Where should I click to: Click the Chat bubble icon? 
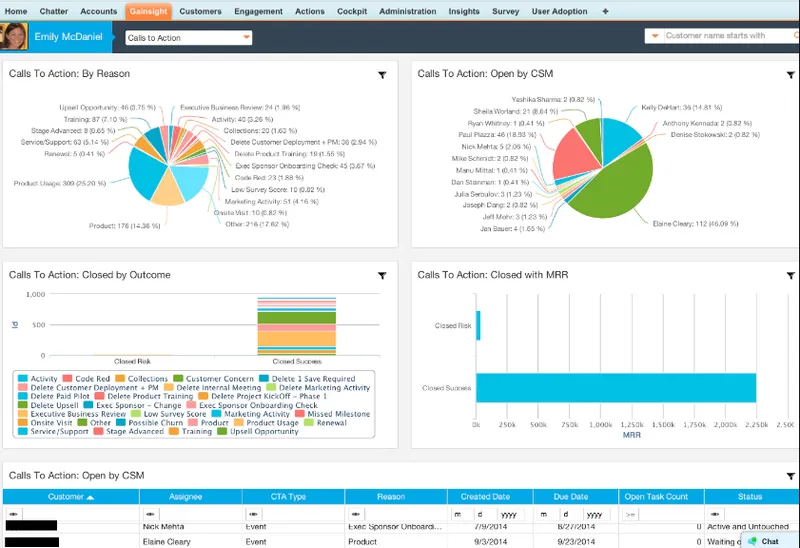(x=752, y=541)
